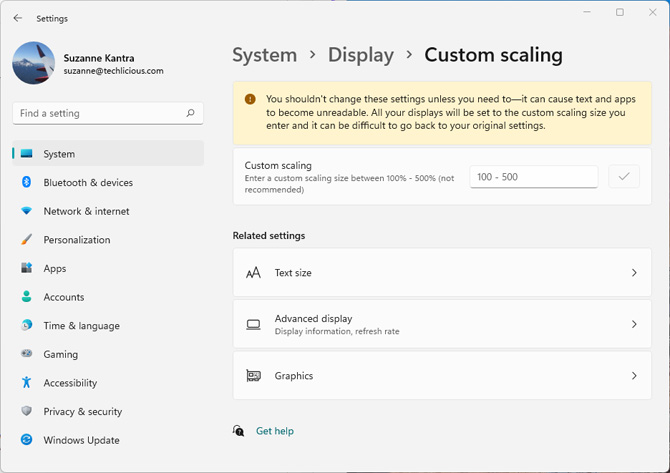The height and width of the screenshot is (473, 670).
Task: Click the Accessibility figure icon
Action: click(26, 382)
